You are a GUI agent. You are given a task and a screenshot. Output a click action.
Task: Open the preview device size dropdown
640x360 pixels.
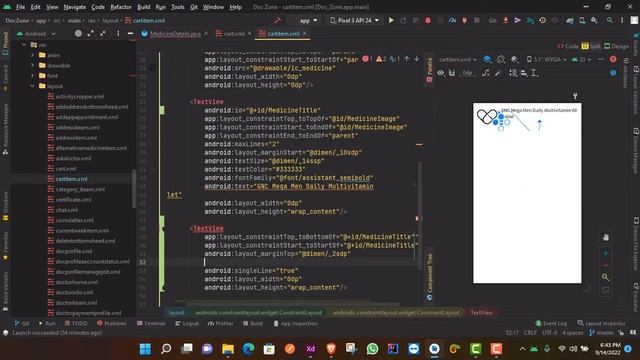point(547,59)
